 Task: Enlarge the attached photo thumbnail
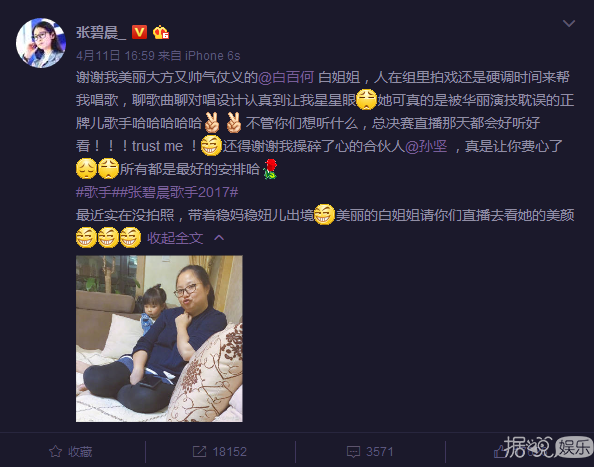click(159, 339)
